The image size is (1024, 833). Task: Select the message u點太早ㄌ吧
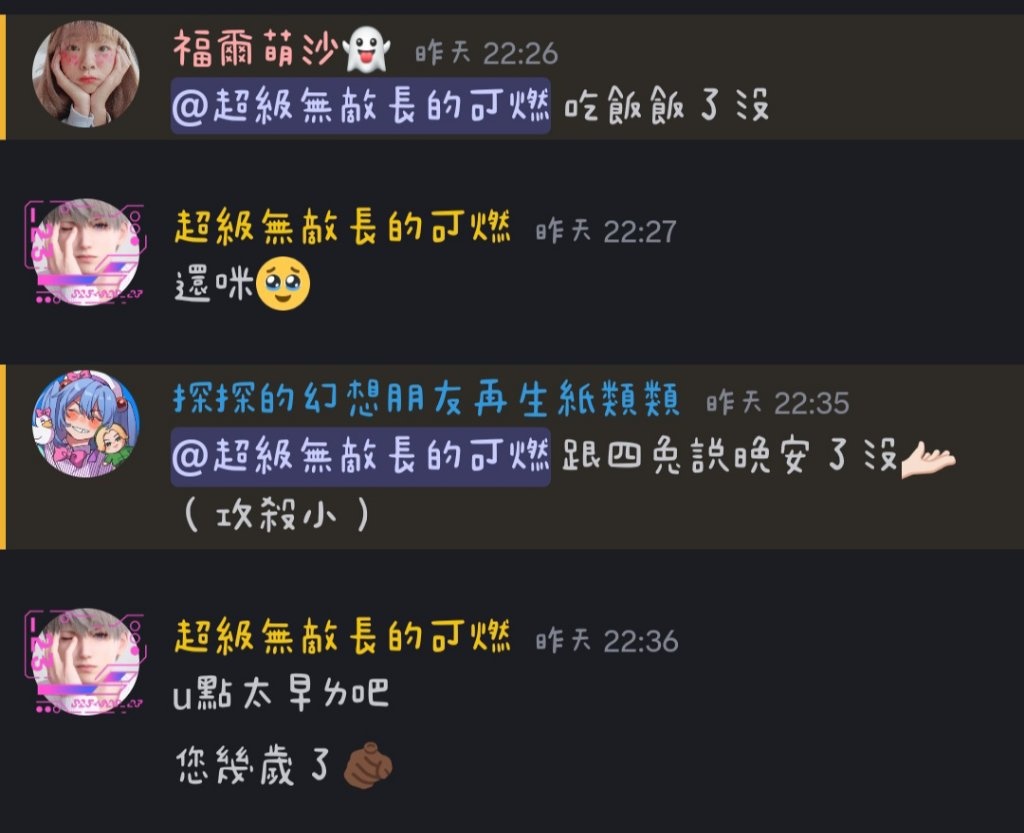[x=281, y=693]
